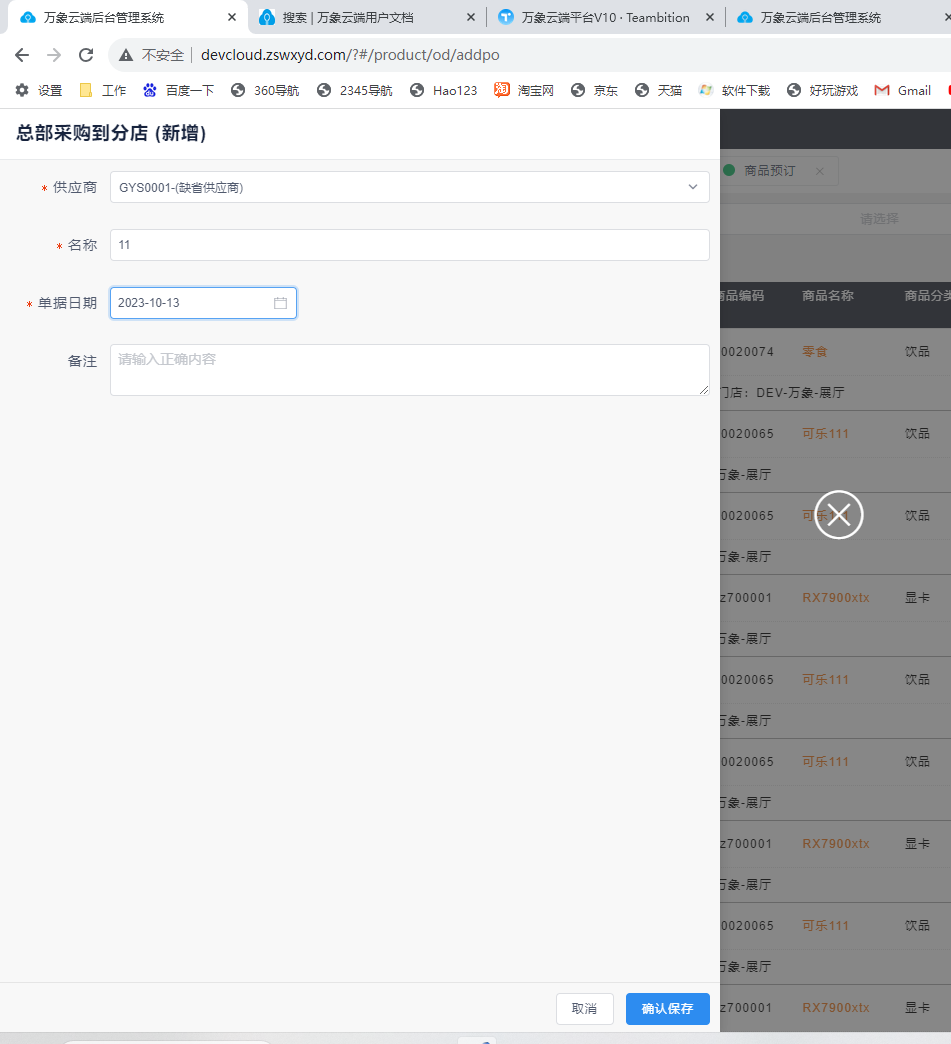Click the 显卡 category cell in first RX7900xtx row
Screen dimensions: 951x1044
pyautogui.click(x=917, y=598)
